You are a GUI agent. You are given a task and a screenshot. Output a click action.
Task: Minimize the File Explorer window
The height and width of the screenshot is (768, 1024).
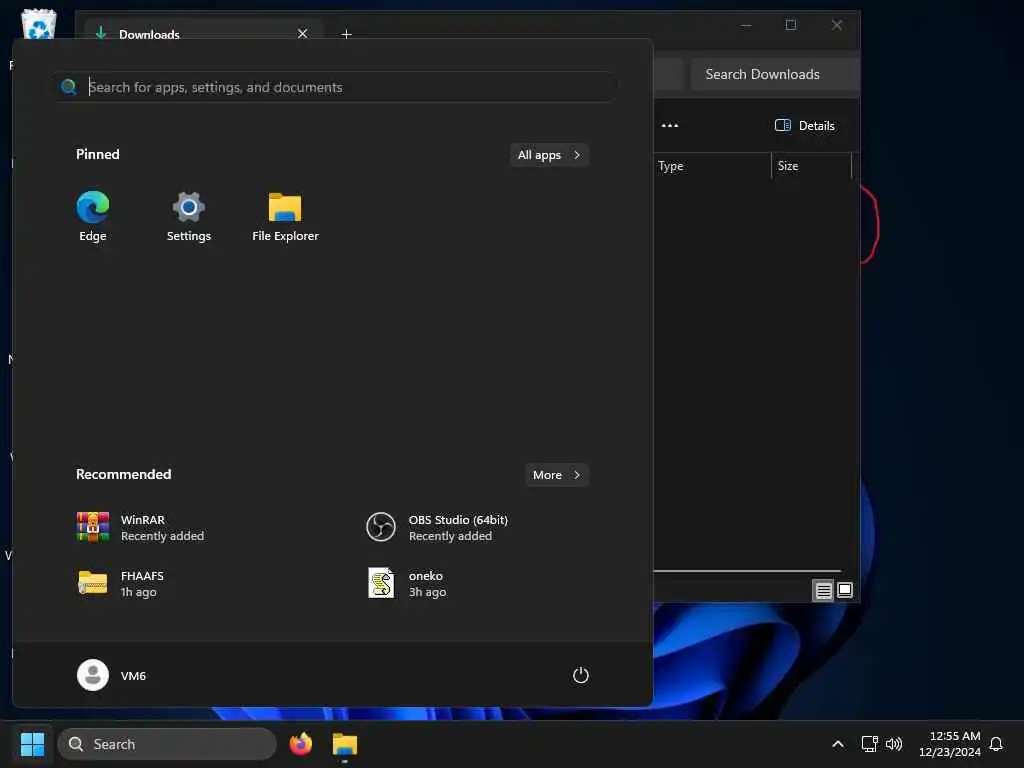(746, 25)
